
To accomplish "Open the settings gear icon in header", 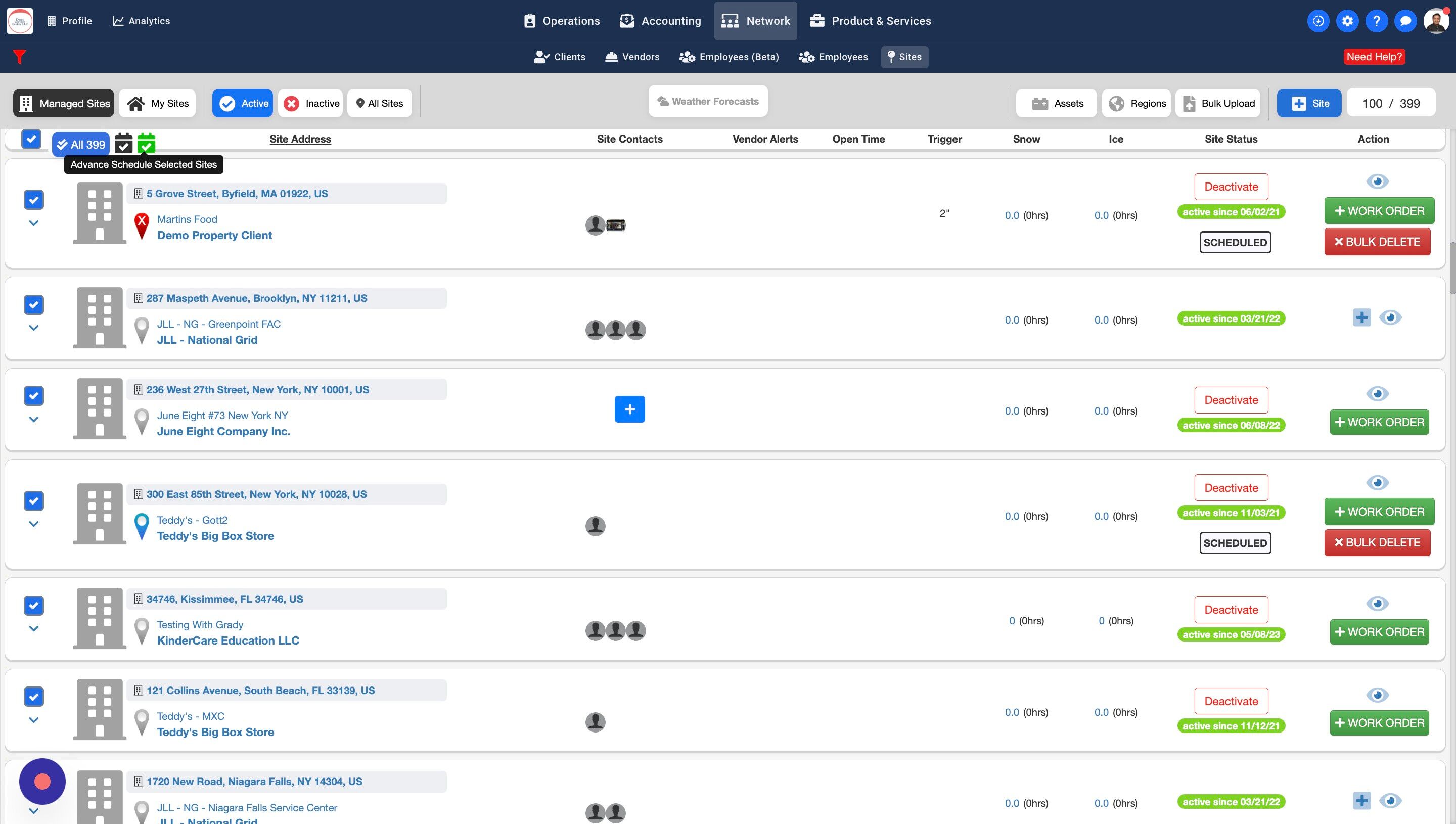I will [x=1347, y=21].
